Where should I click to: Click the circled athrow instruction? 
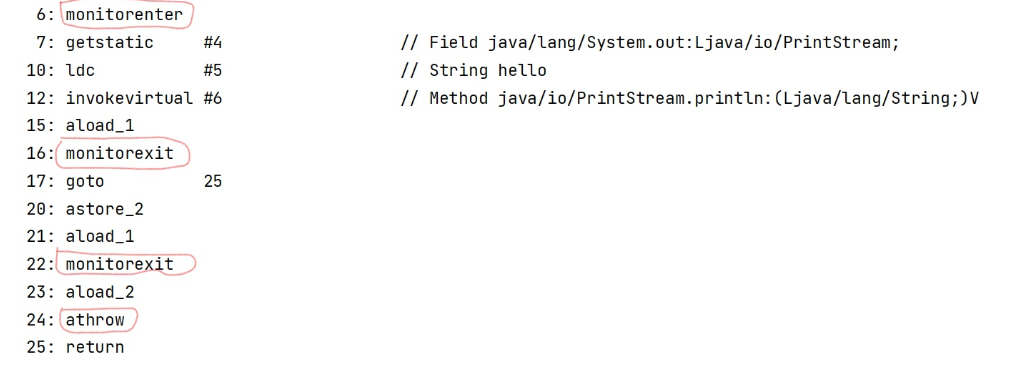point(95,319)
